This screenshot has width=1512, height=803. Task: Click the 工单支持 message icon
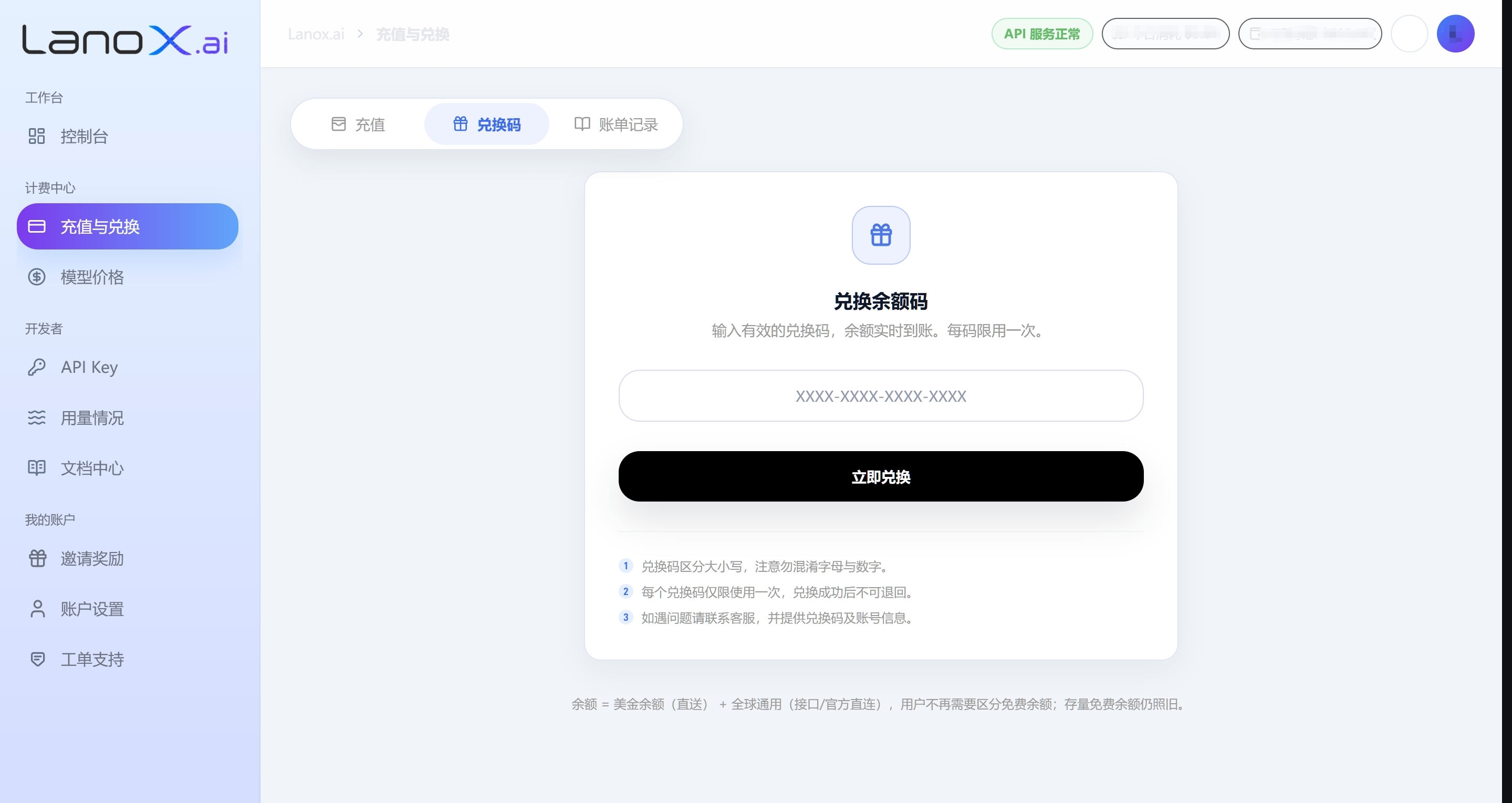(x=38, y=659)
